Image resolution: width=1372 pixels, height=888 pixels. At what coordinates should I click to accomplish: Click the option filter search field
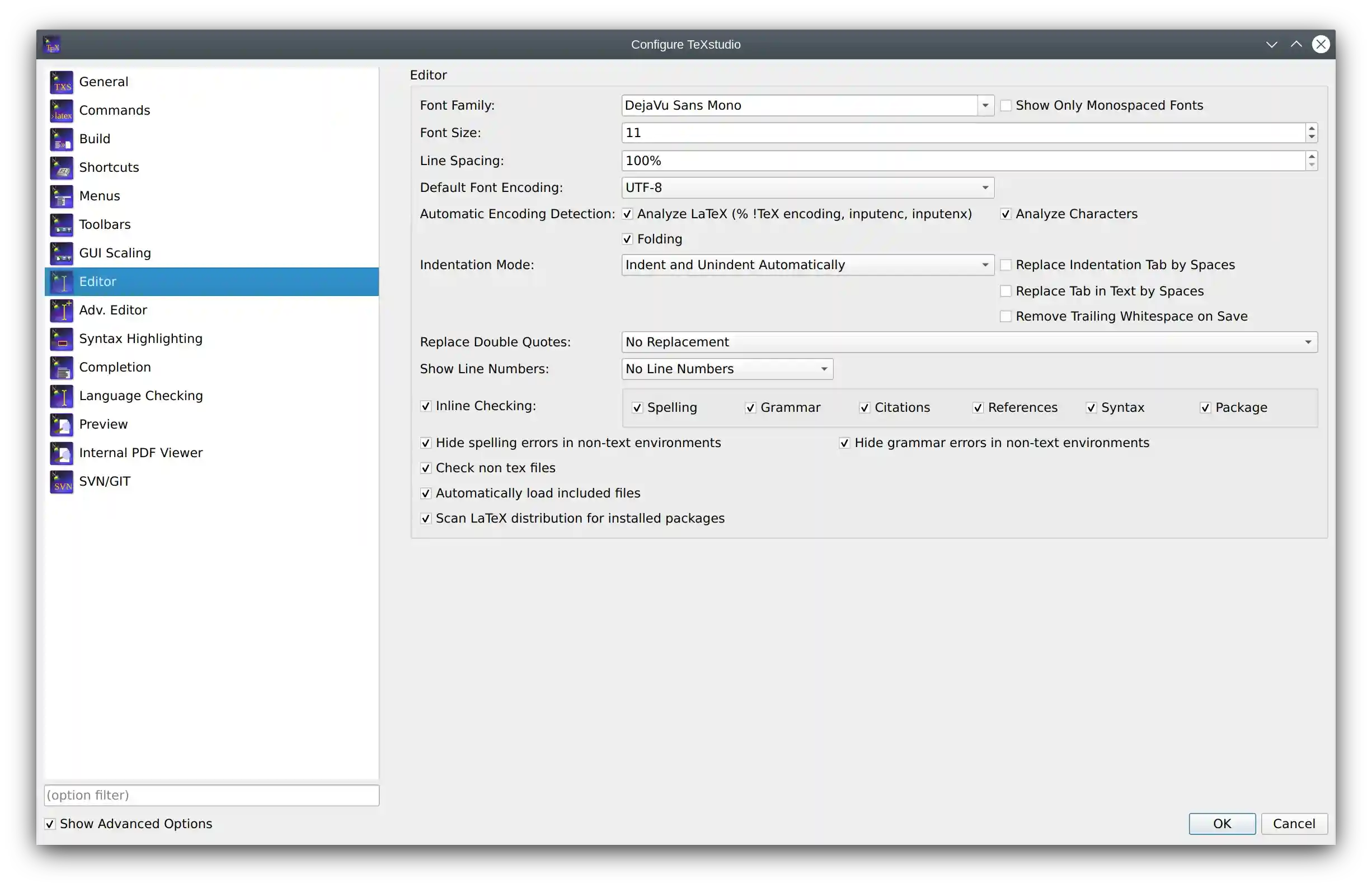(212, 796)
